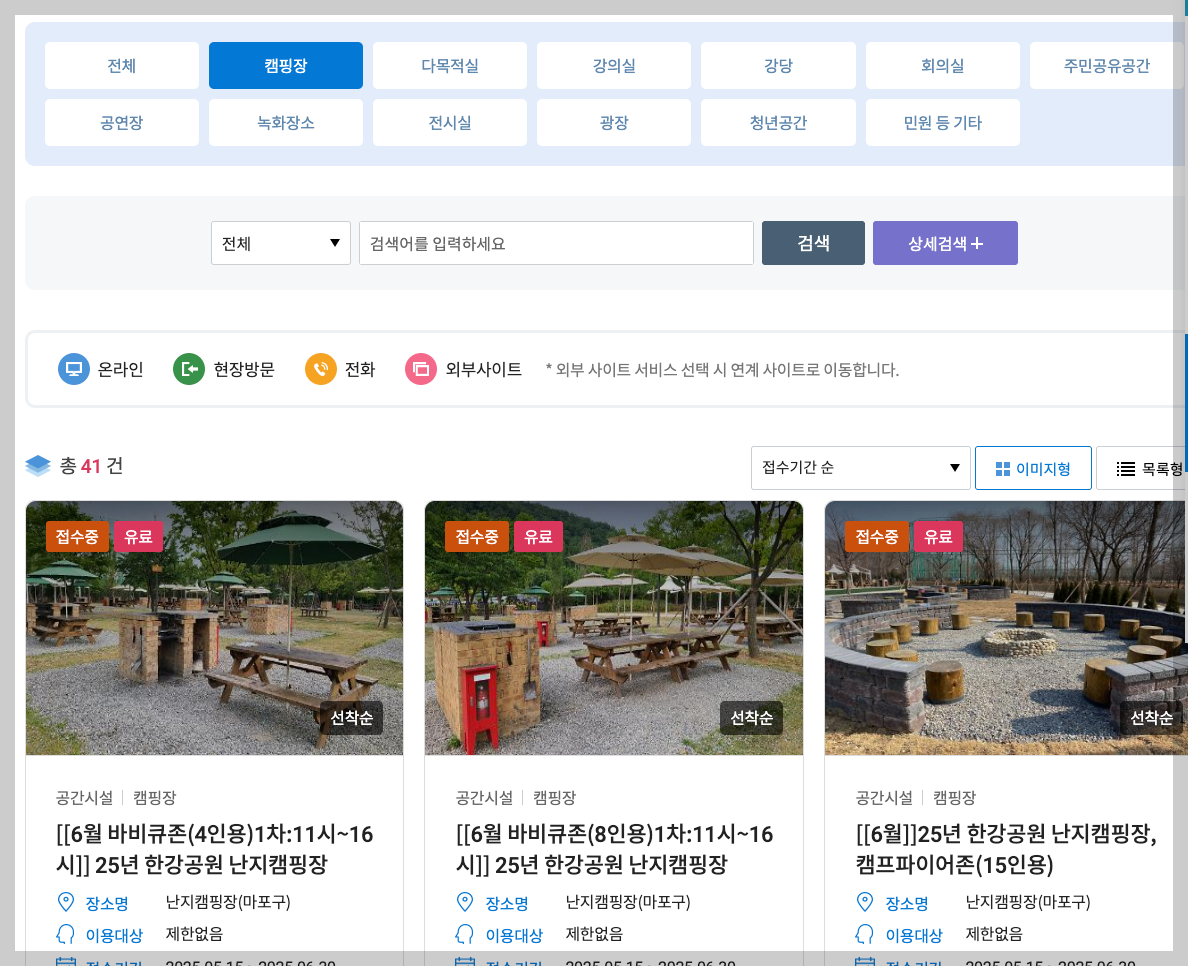Click 선착순 label on 바비큐존(8인용) image
The height and width of the screenshot is (966, 1188).
[x=752, y=717]
